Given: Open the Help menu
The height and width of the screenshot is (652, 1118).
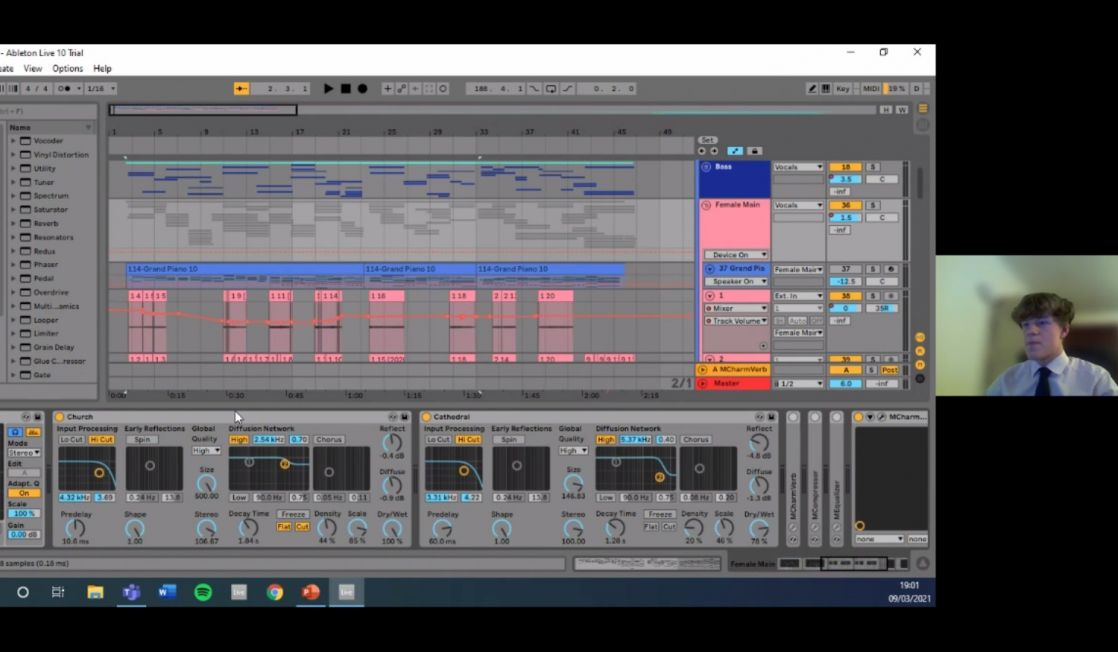Looking at the screenshot, I should pos(103,68).
